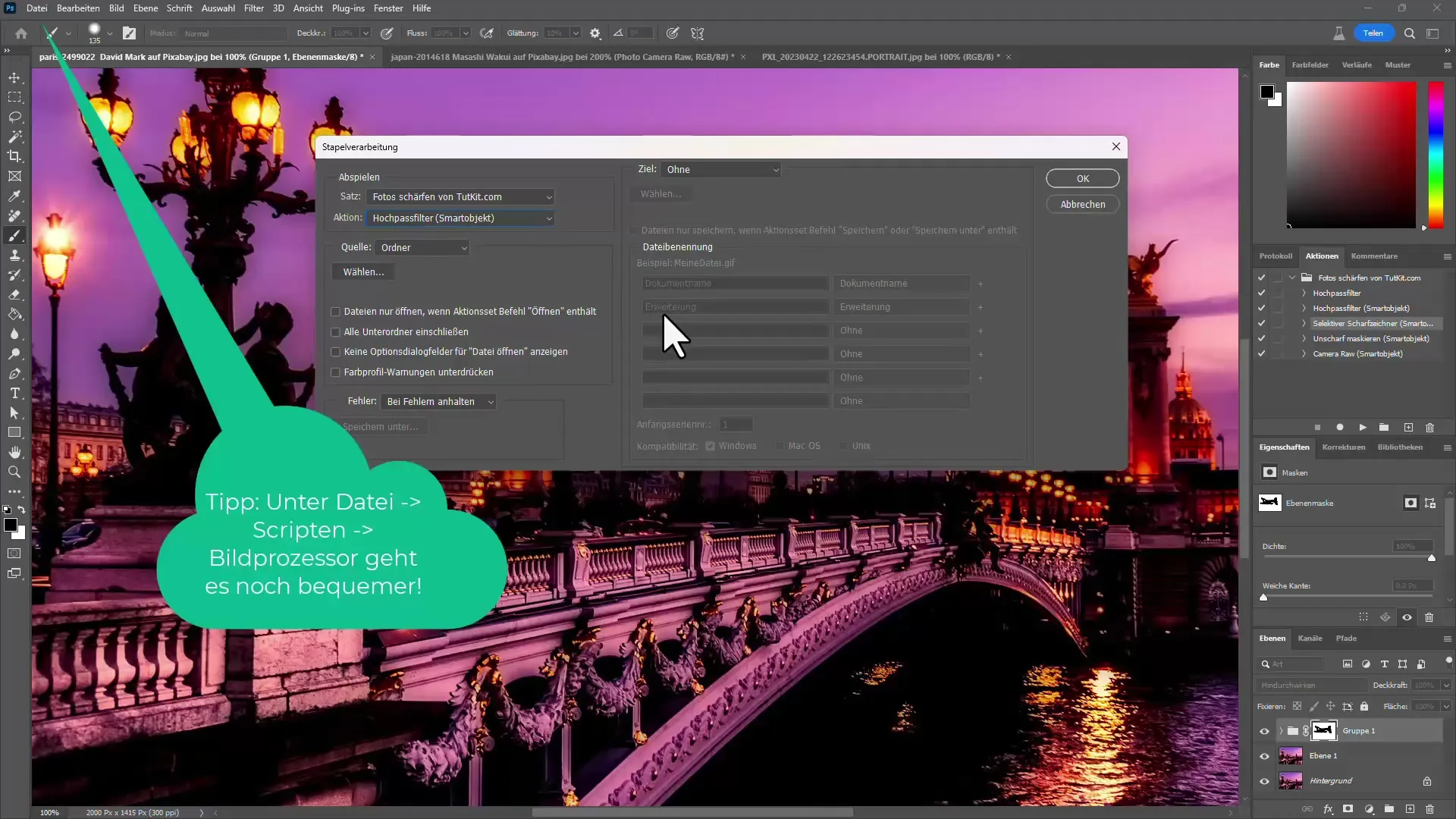Switch to the Korrekturen tab

point(1343,447)
